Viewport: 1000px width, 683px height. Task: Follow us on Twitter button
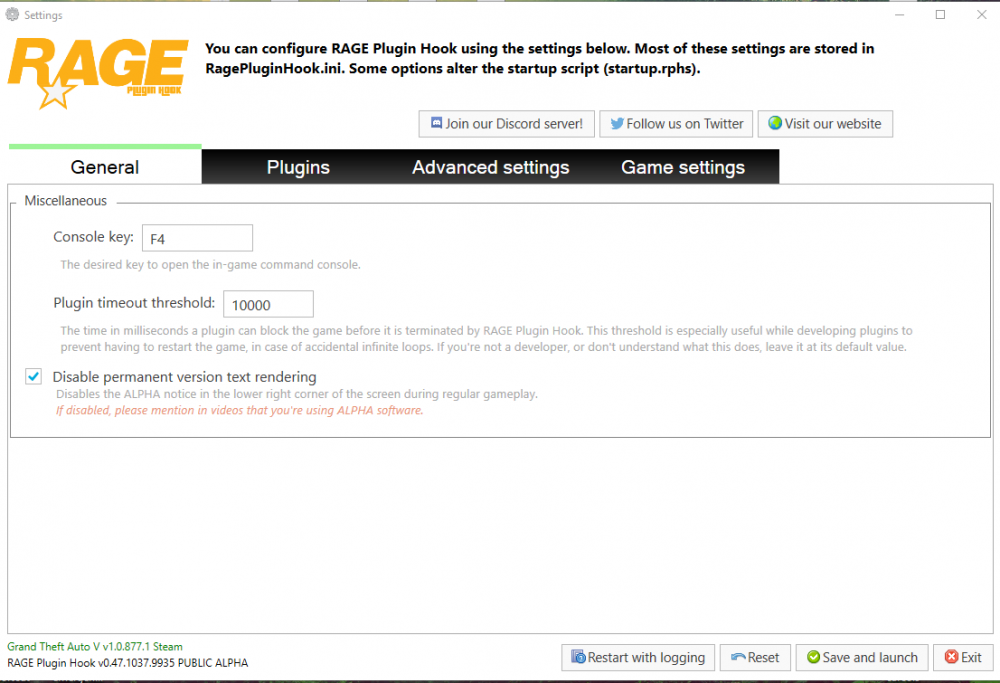676,124
